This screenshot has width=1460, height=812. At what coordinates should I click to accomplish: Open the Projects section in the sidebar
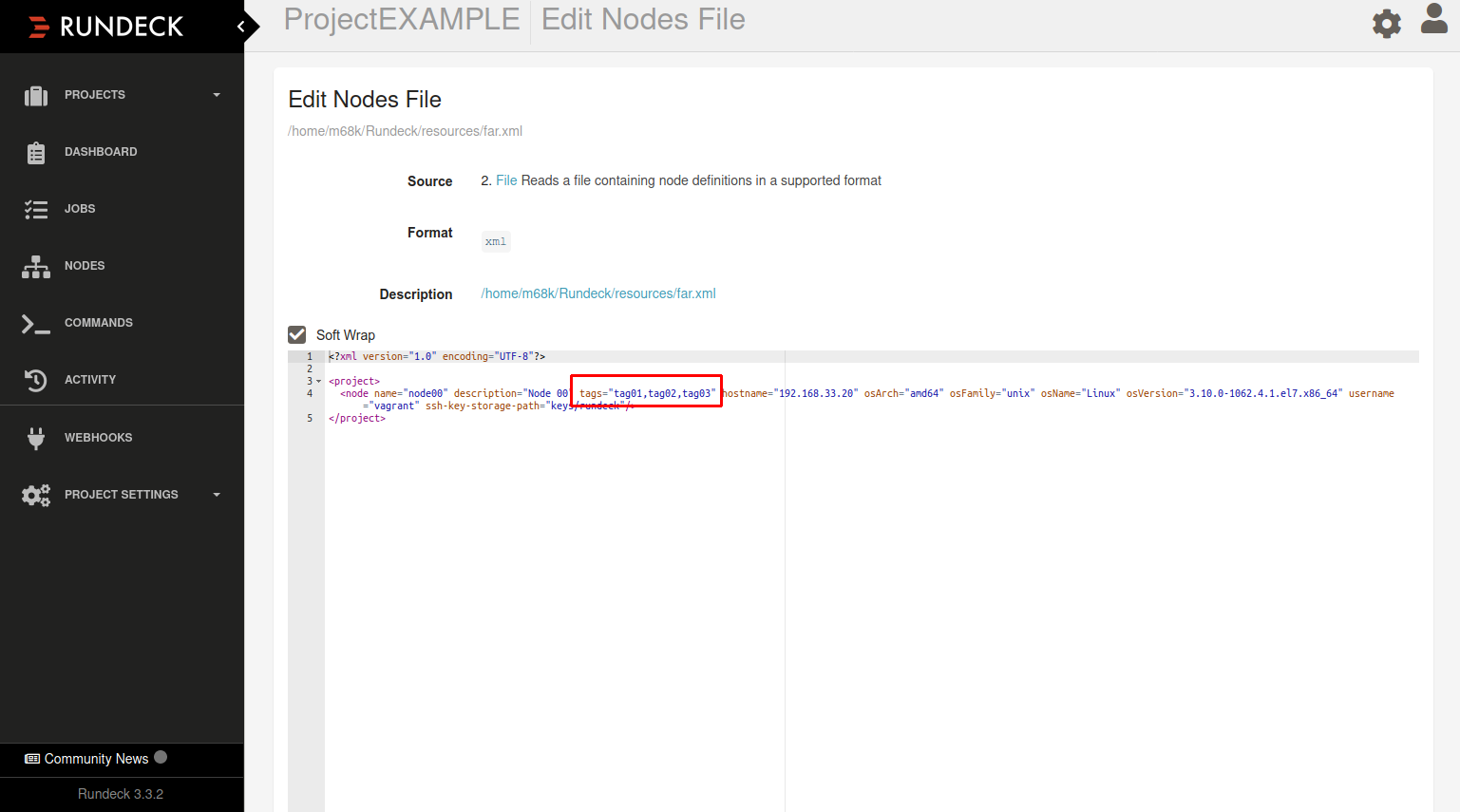(x=95, y=94)
